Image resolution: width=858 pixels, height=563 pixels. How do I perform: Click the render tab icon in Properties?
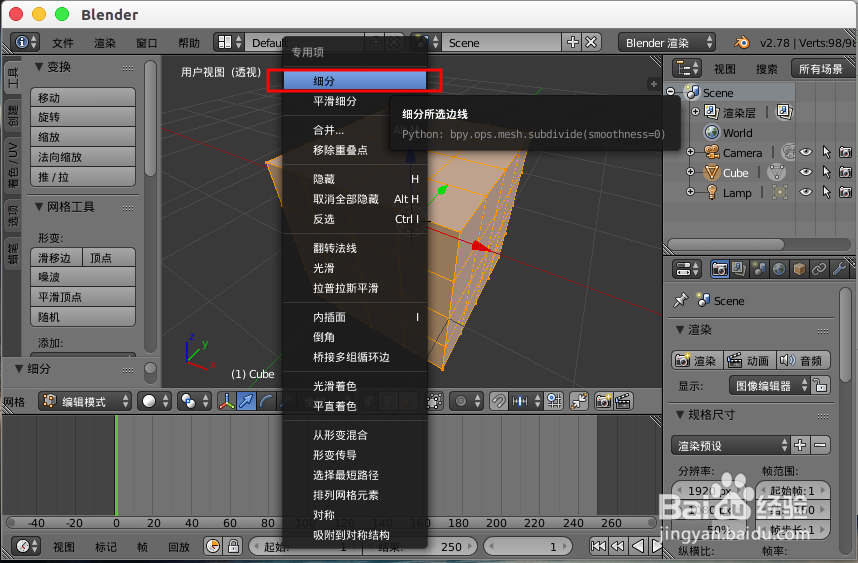click(719, 269)
